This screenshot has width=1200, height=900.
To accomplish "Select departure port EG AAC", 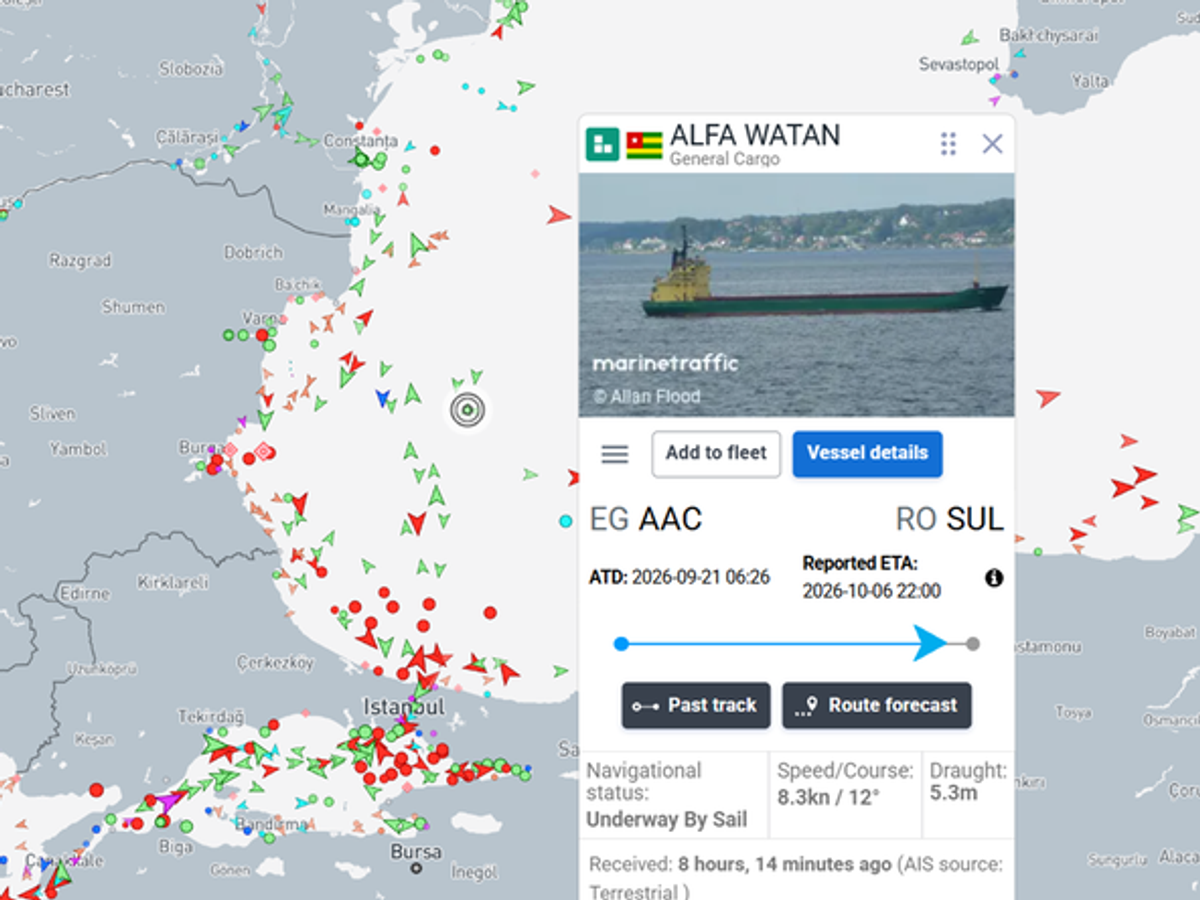I will click(646, 519).
